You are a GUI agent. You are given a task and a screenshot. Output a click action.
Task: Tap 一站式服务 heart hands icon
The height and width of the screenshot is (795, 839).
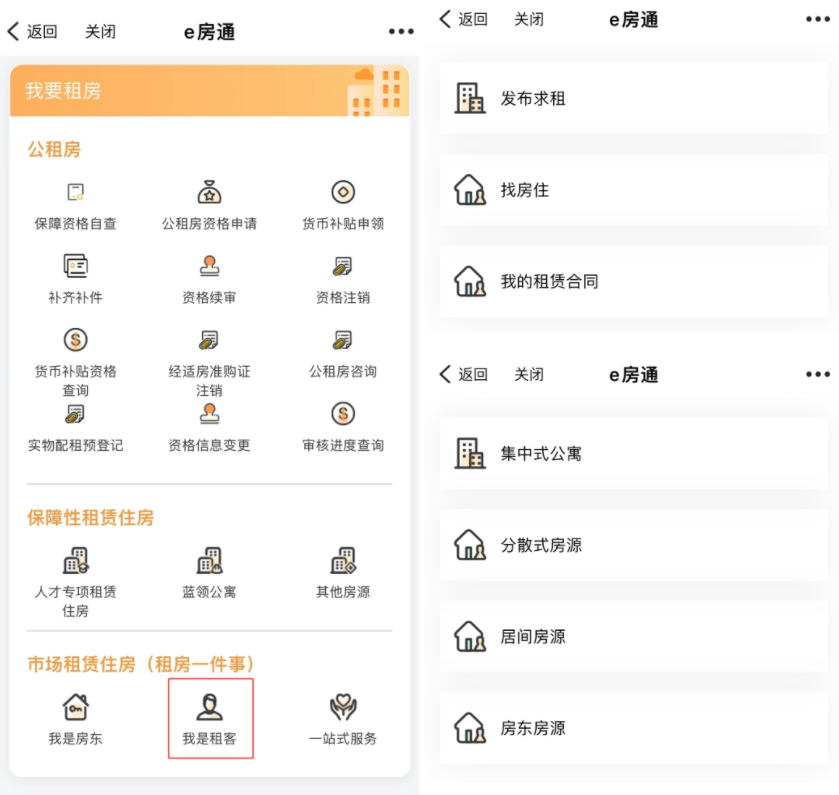click(x=343, y=707)
